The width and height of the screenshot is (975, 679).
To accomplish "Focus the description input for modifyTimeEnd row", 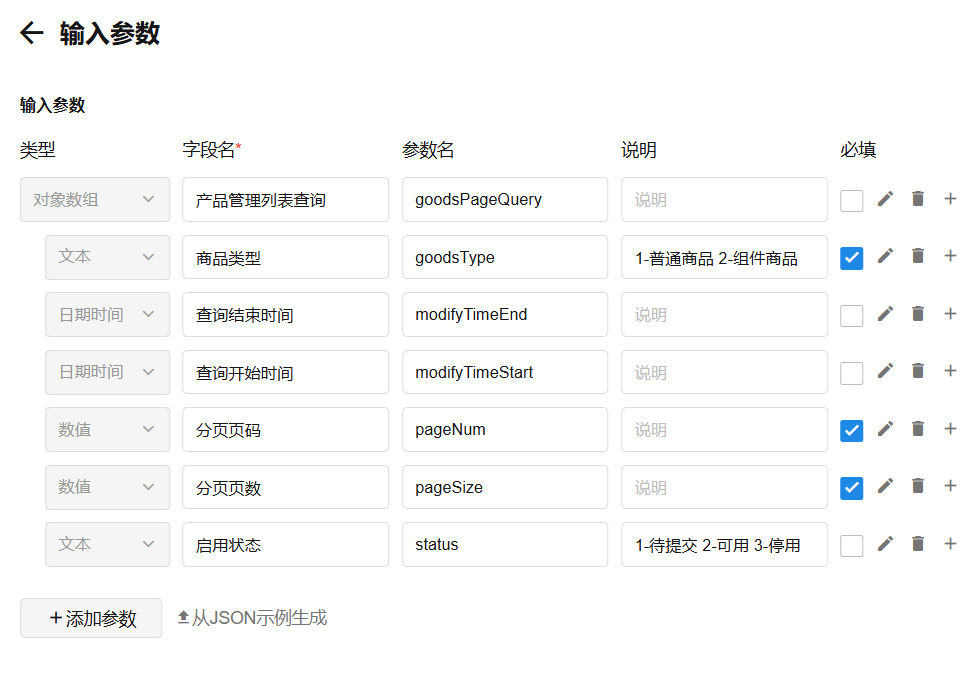I will coord(724,315).
